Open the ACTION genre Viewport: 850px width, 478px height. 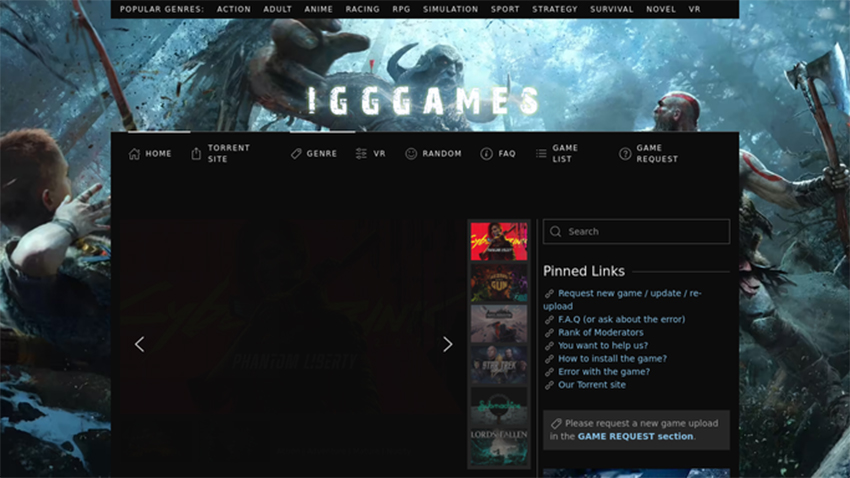click(x=234, y=9)
